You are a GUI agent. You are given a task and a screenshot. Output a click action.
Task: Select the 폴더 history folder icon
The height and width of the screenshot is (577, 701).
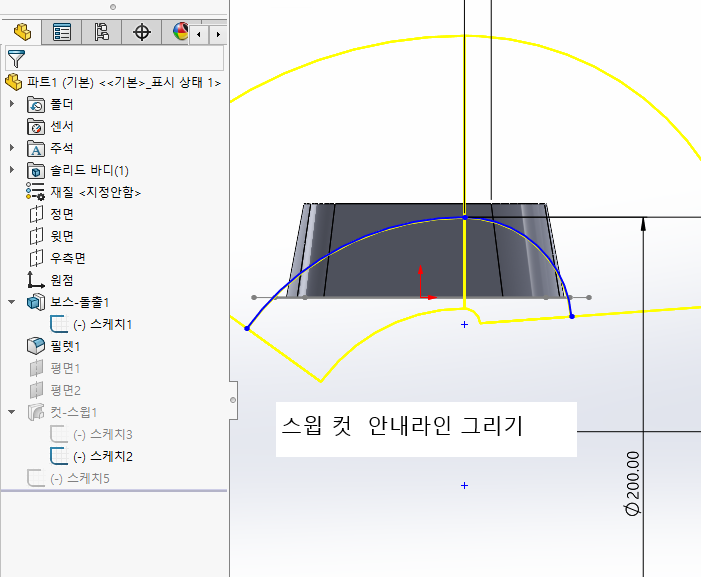36,104
